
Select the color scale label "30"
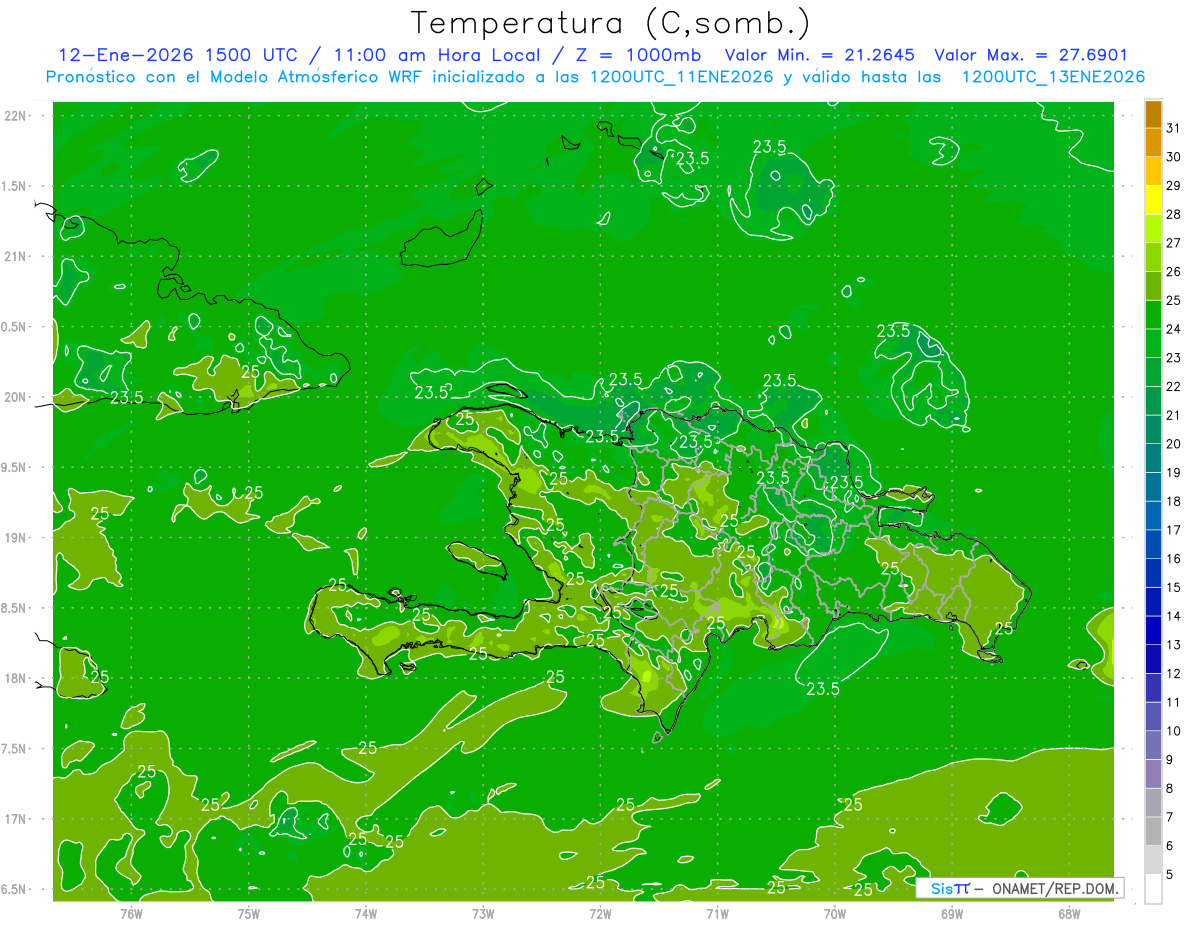[1174, 157]
